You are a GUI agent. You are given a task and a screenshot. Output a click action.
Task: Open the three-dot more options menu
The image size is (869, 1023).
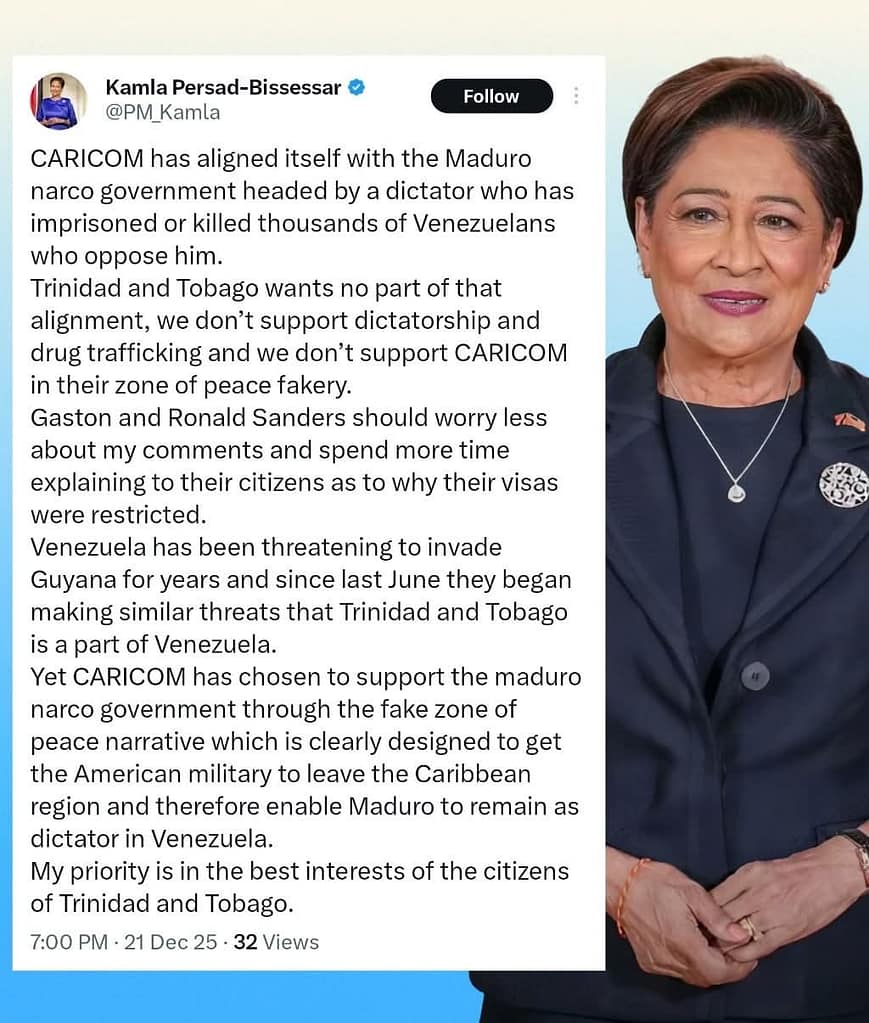(576, 96)
